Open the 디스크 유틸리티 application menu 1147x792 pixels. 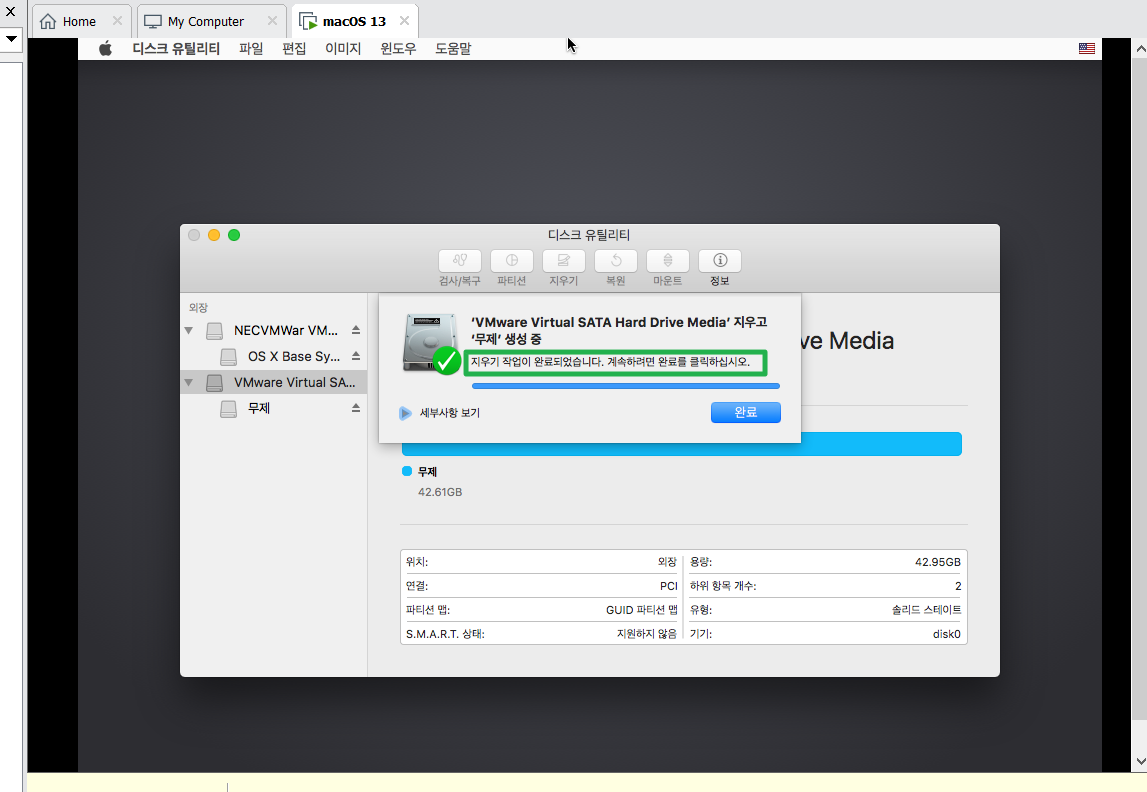[x=176, y=48]
